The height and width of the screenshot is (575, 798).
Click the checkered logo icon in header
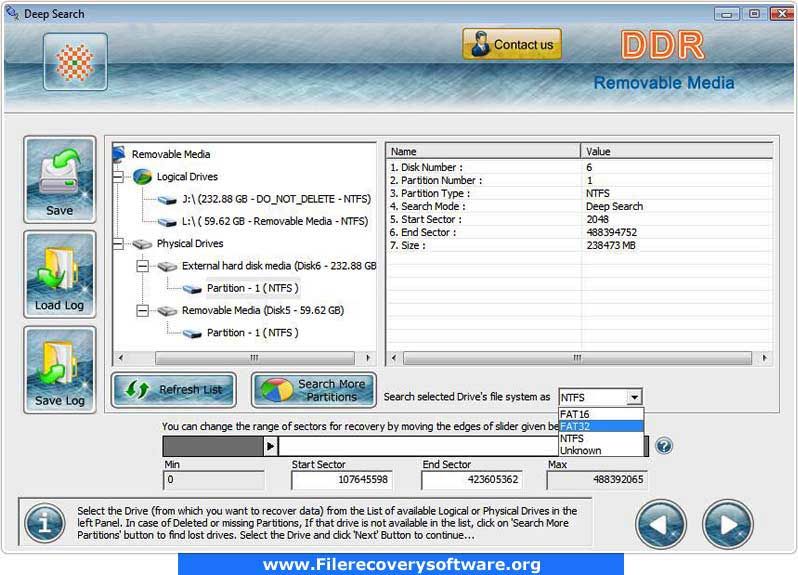coord(75,62)
